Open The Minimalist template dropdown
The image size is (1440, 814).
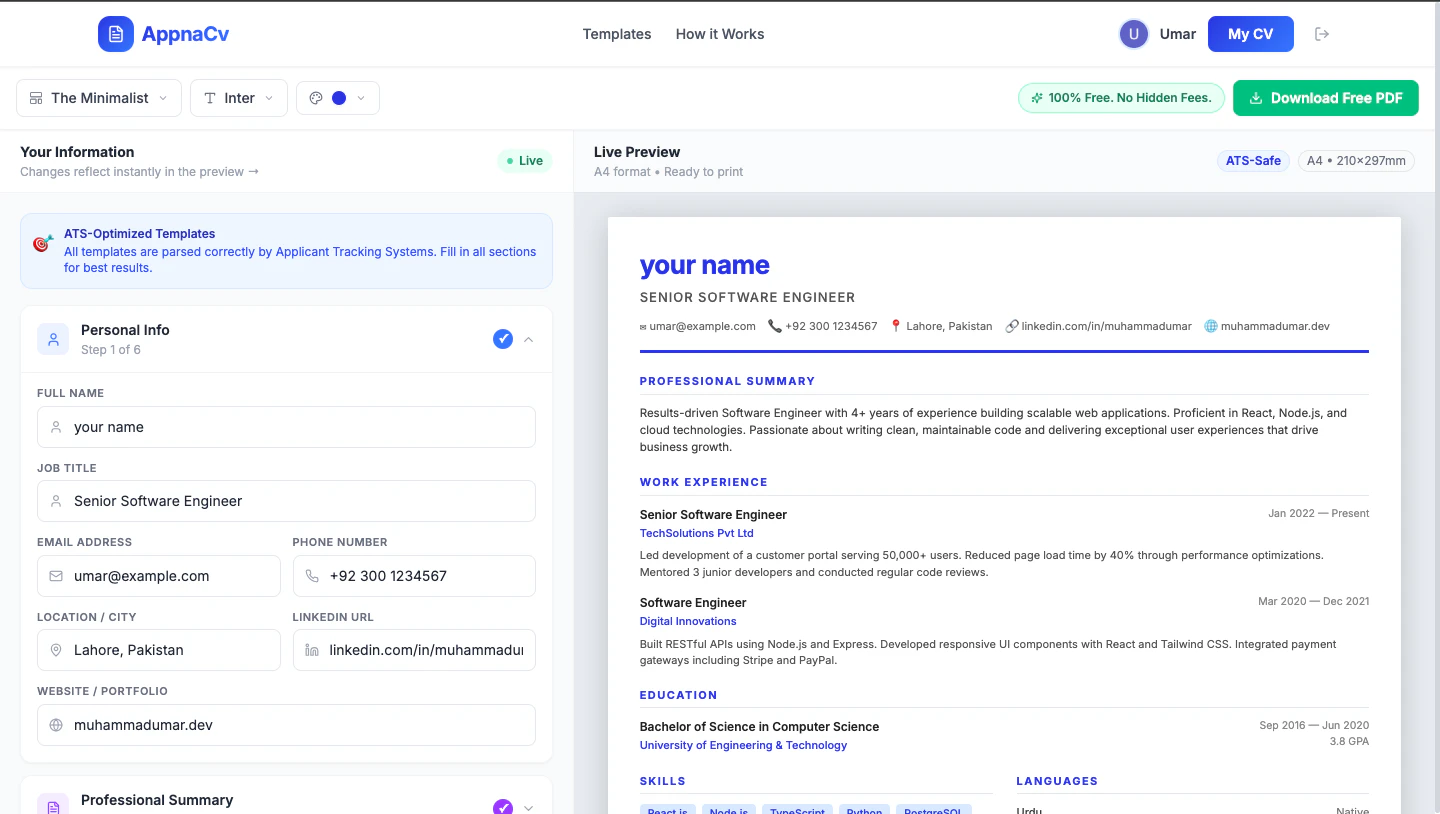[x=99, y=98]
